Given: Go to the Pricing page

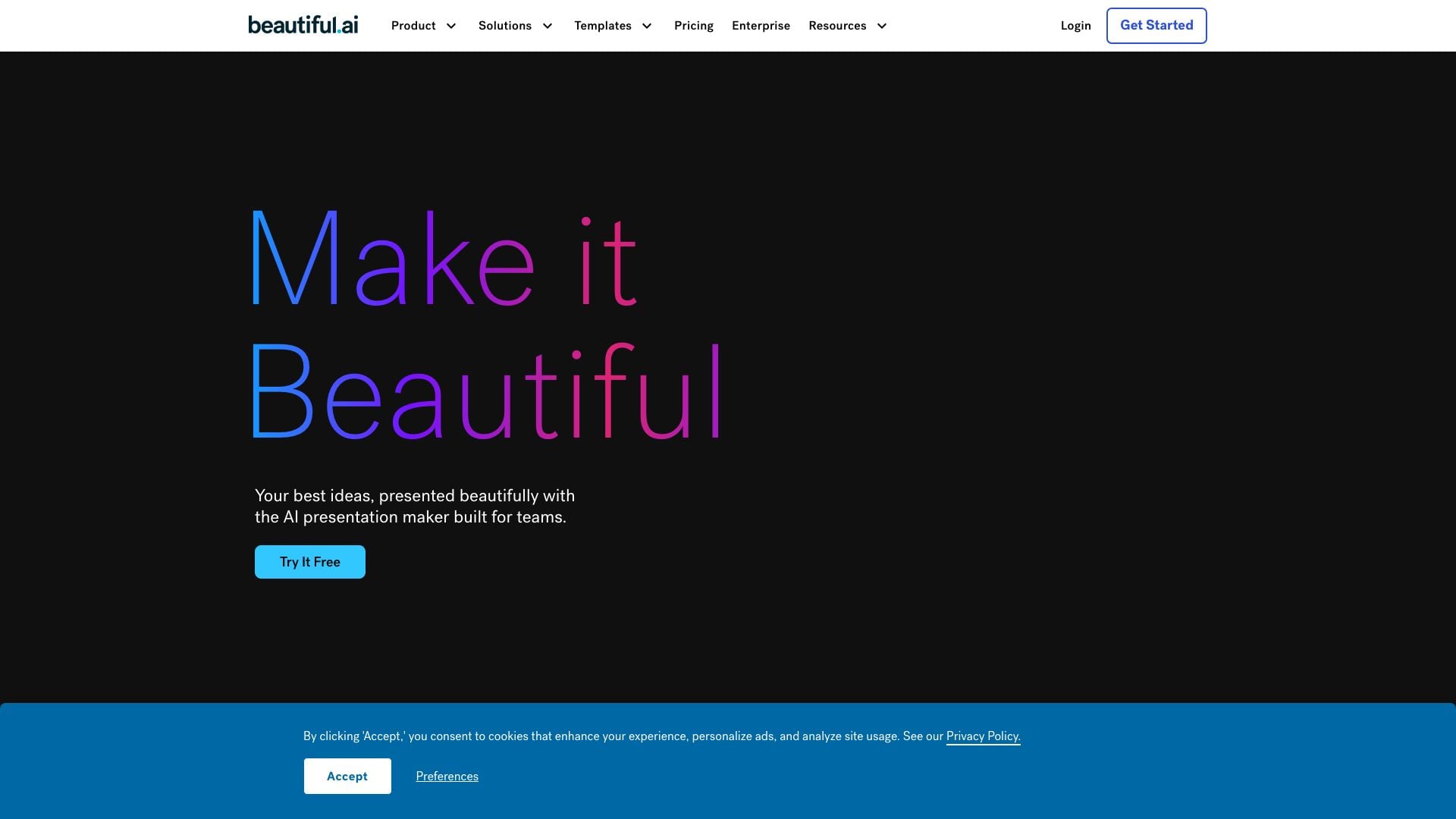Looking at the screenshot, I should (693, 26).
